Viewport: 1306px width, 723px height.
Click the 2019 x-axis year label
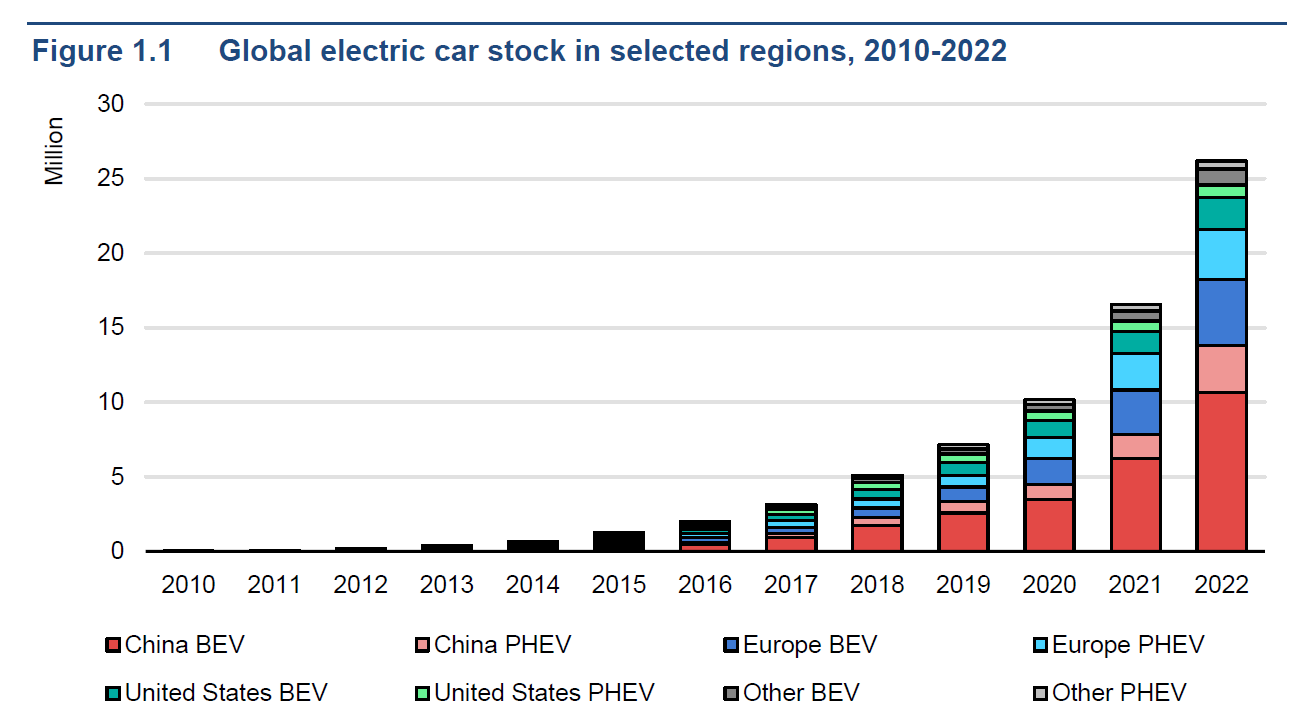coord(963,585)
